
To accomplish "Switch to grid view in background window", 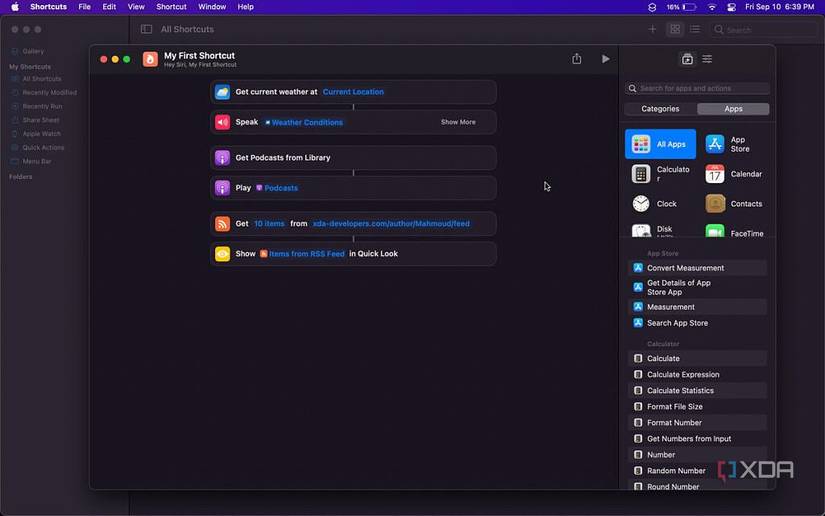I will 675,29.
